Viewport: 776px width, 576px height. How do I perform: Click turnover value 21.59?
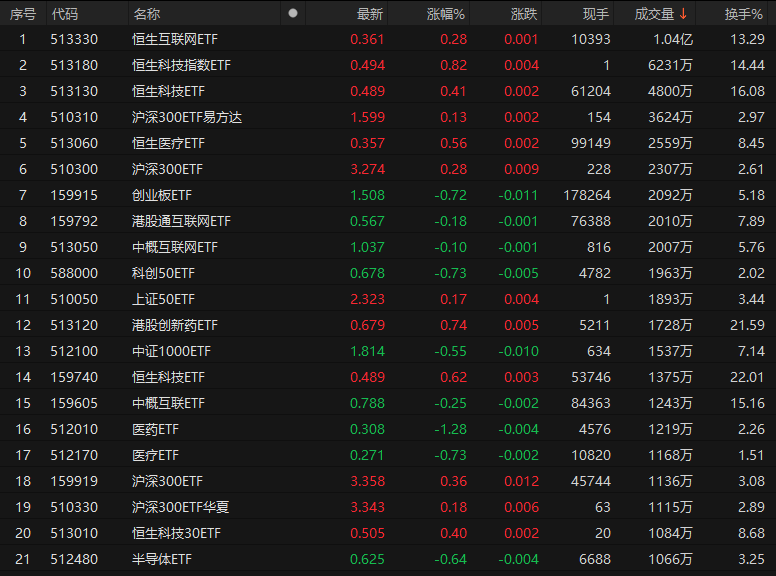pyautogui.click(x=747, y=325)
